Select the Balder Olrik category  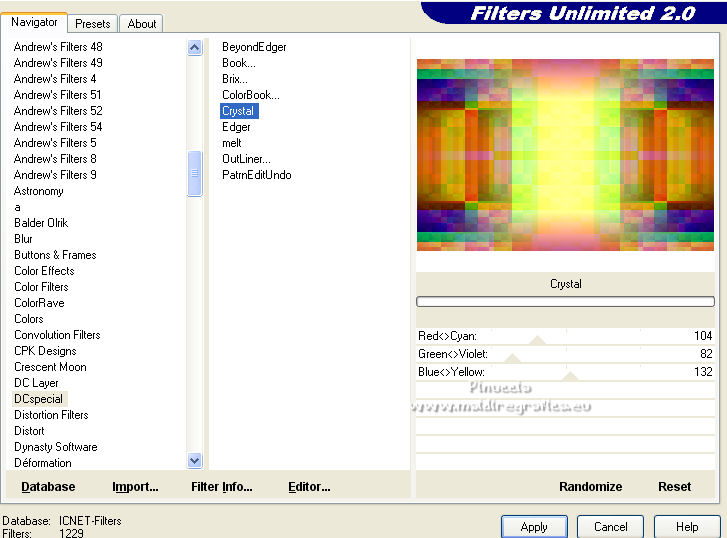click(x=41, y=223)
